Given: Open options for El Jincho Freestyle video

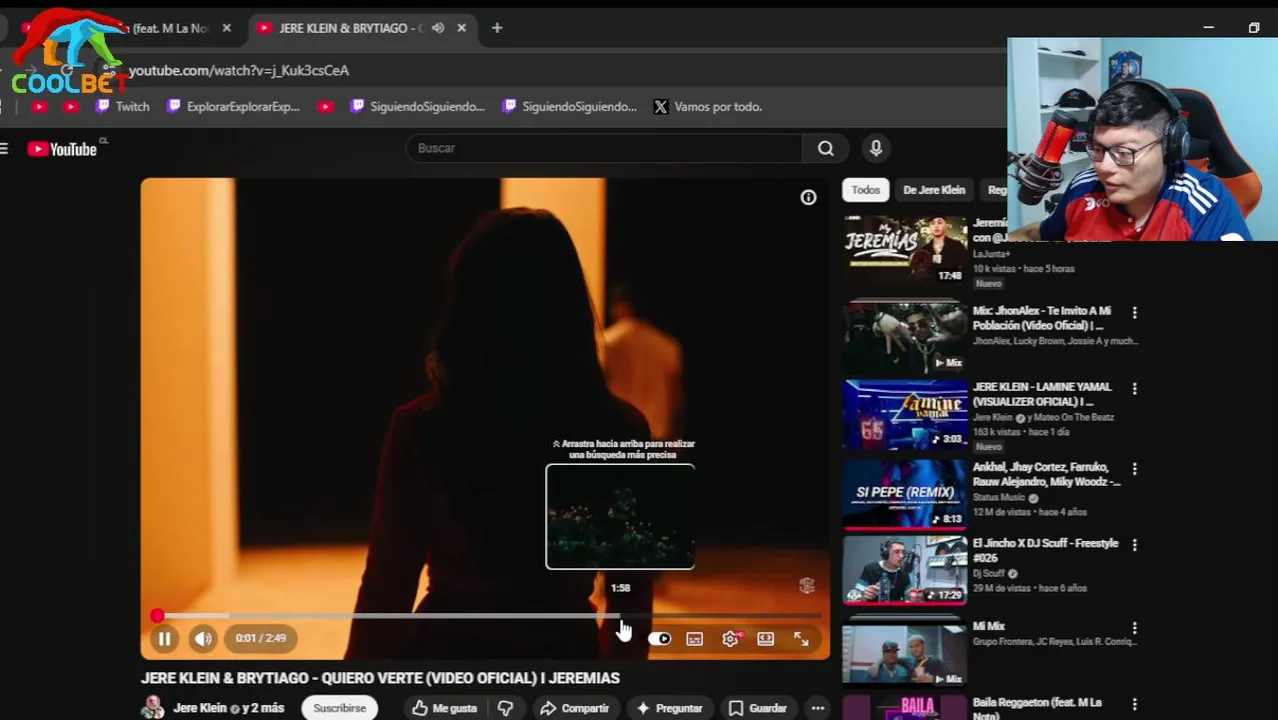Looking at the screenshot, I should click(x=1135, y=545).
